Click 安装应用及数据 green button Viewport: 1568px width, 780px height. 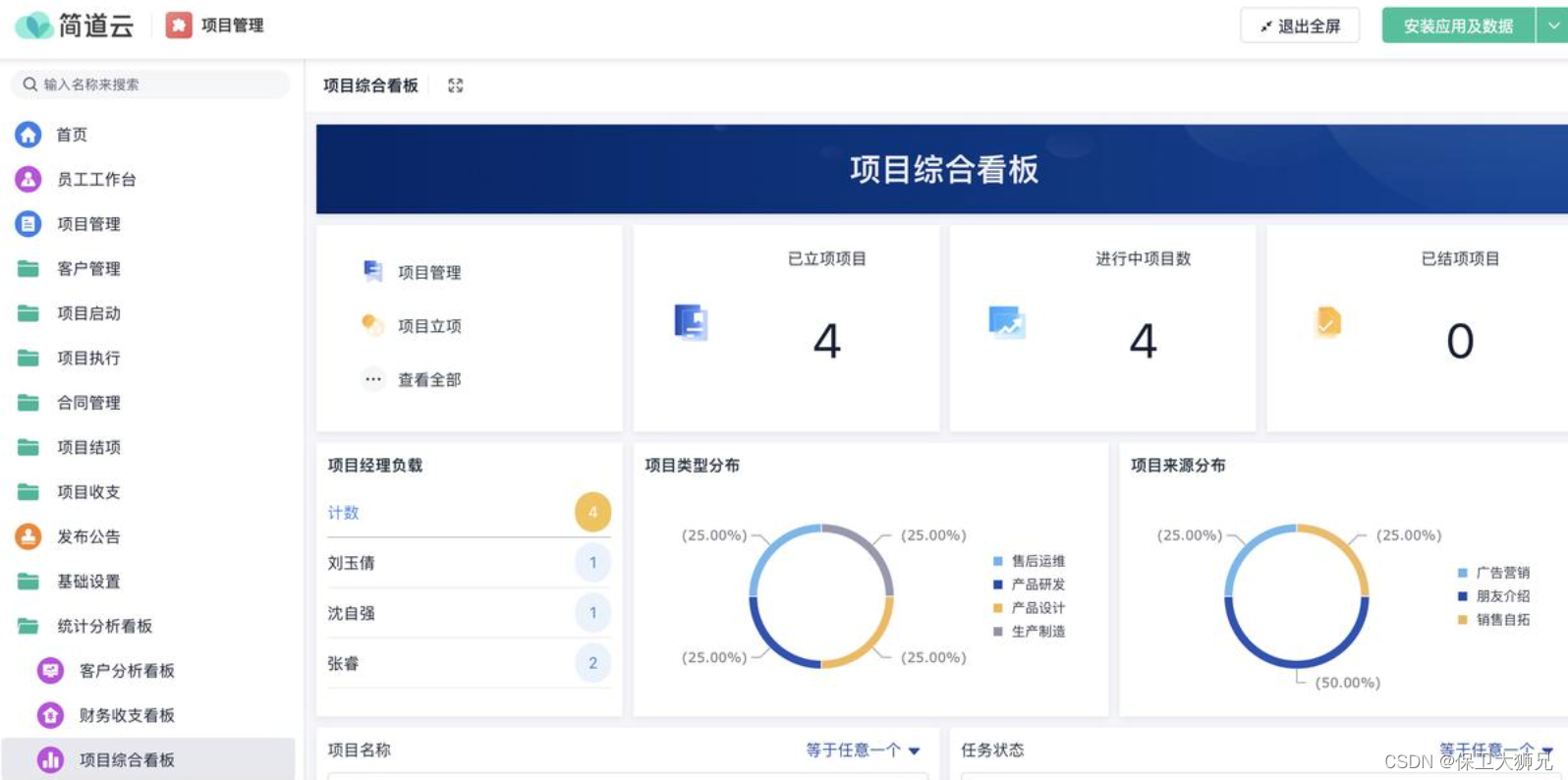click(x=1458, y=26)
